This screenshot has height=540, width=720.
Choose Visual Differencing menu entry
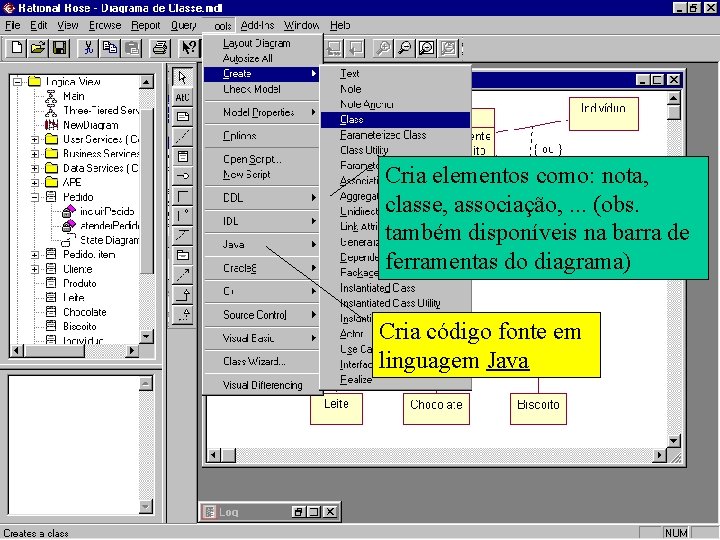261,385
